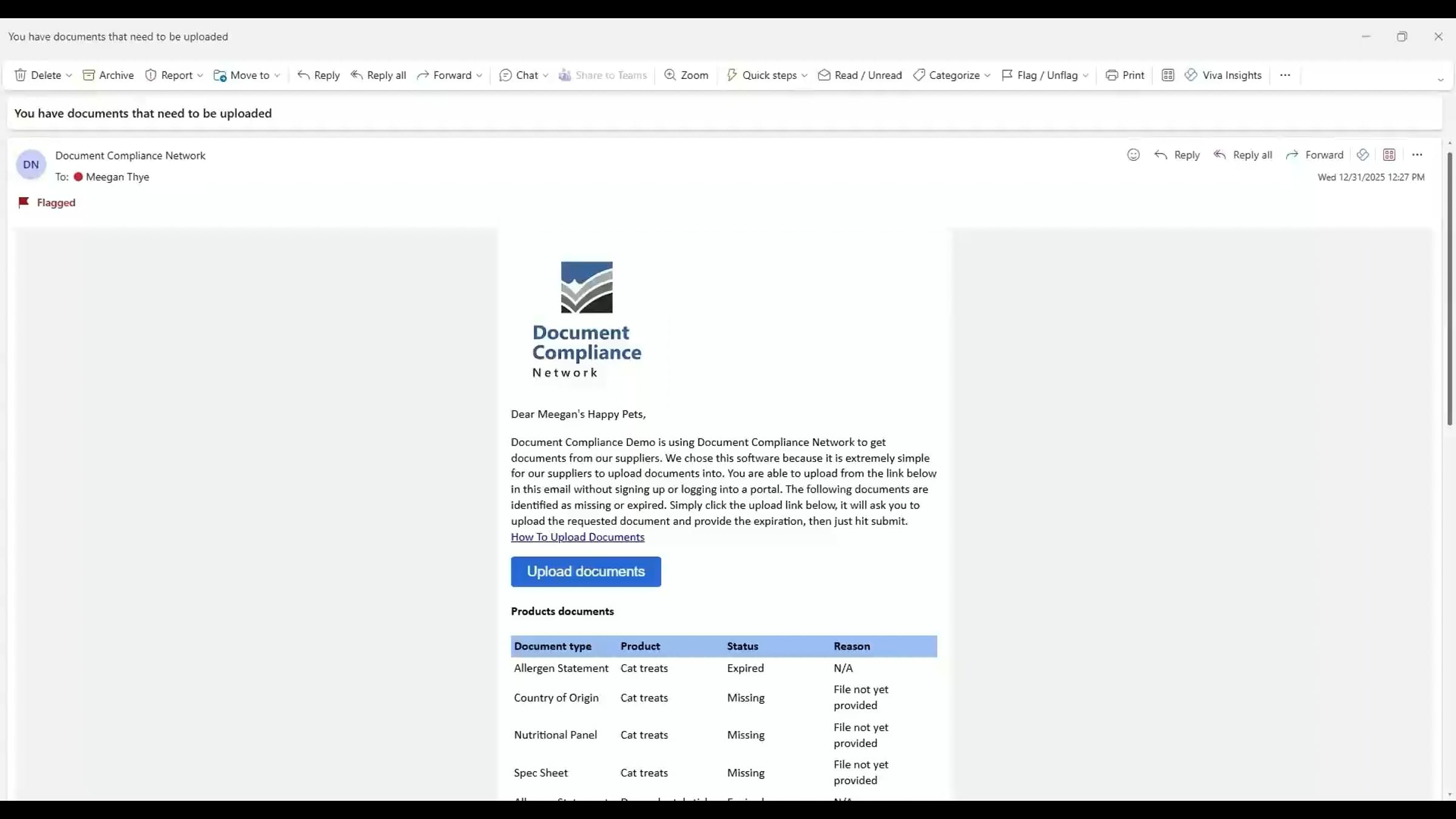Click the Nutritional Panel table cell
The width and height of the screenshot is (1456, 819).
[555, 735]
